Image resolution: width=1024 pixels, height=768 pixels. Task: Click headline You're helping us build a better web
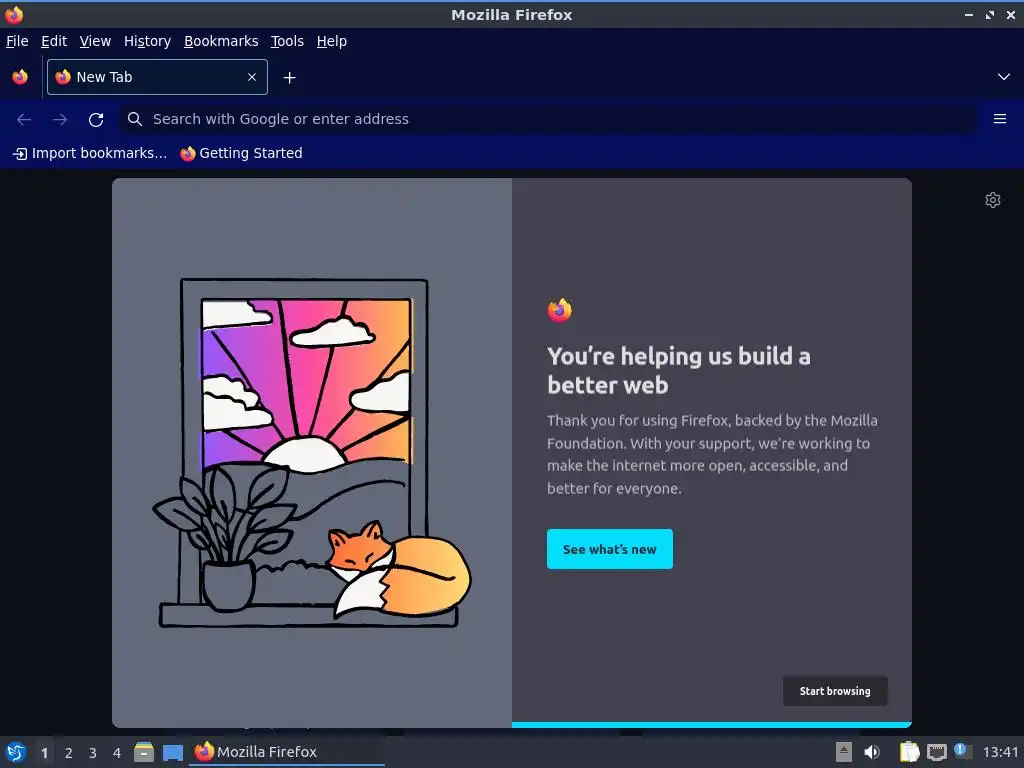(x=679, y=370)
